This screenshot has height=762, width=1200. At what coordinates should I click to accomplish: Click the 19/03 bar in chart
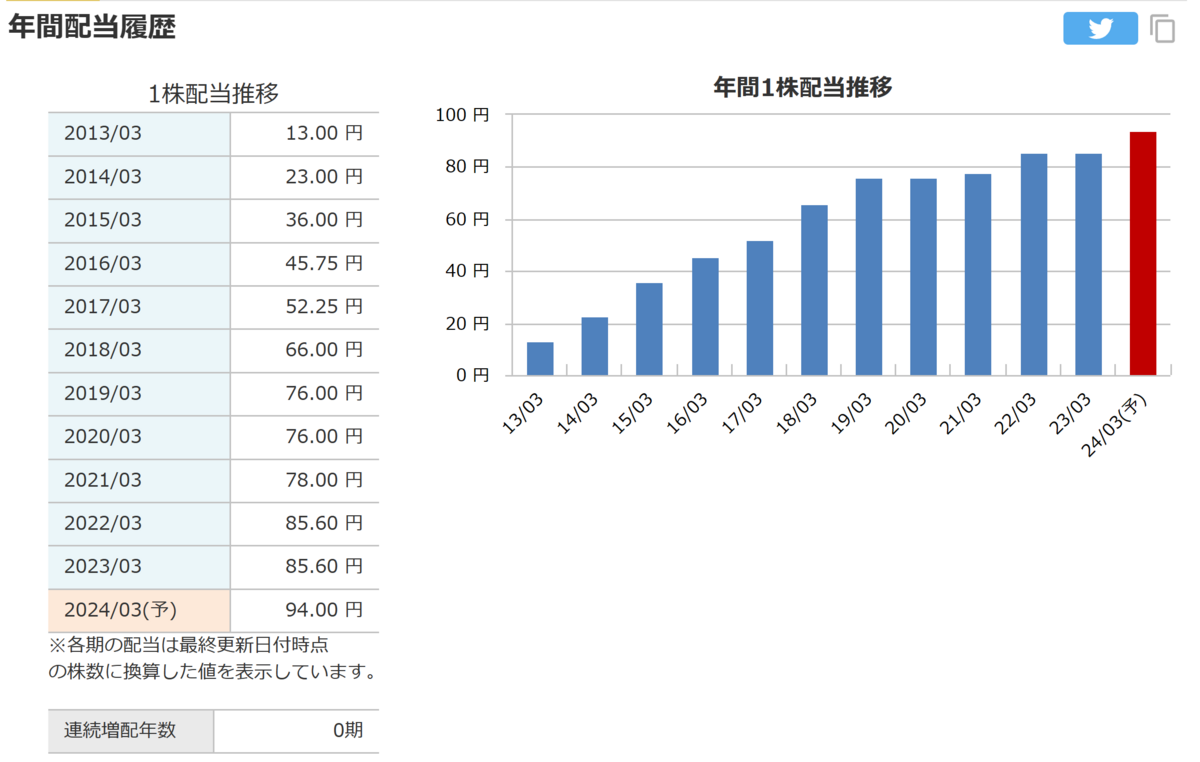pyautogui.click(x=869, y=277)
